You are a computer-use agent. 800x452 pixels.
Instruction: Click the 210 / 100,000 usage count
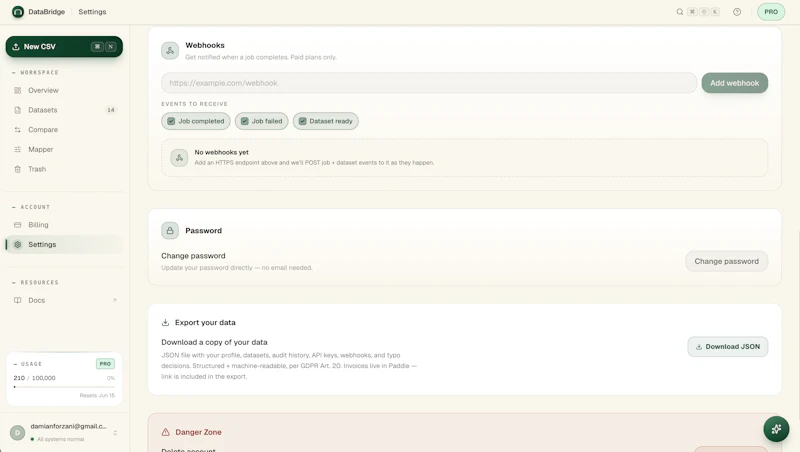[x=34, y=378]
